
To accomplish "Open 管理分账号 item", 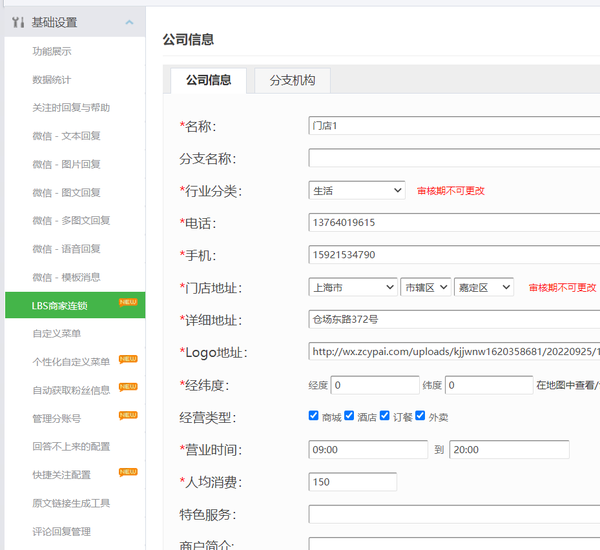I will (x=57, y=419).
